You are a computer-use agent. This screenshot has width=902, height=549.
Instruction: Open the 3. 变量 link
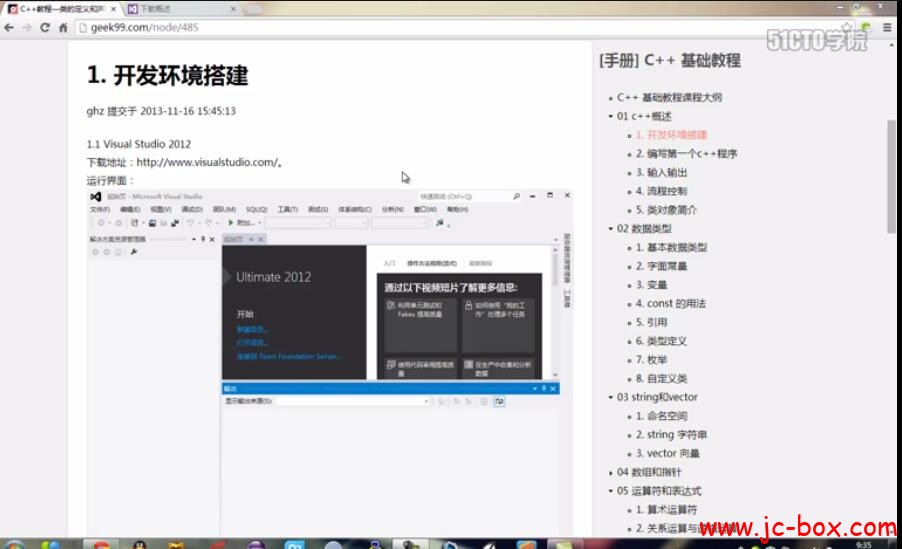651,285
